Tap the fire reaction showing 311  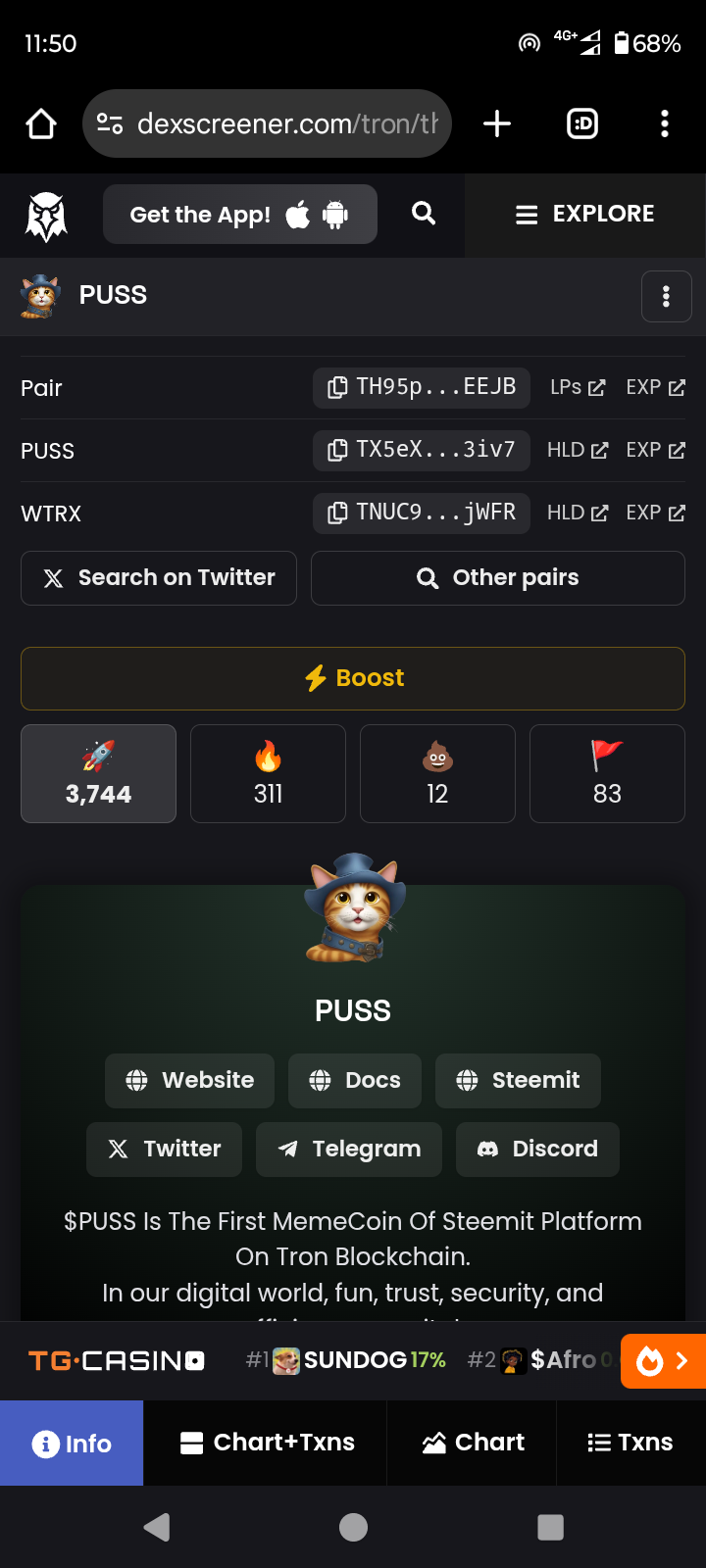[x=268, y=773]
